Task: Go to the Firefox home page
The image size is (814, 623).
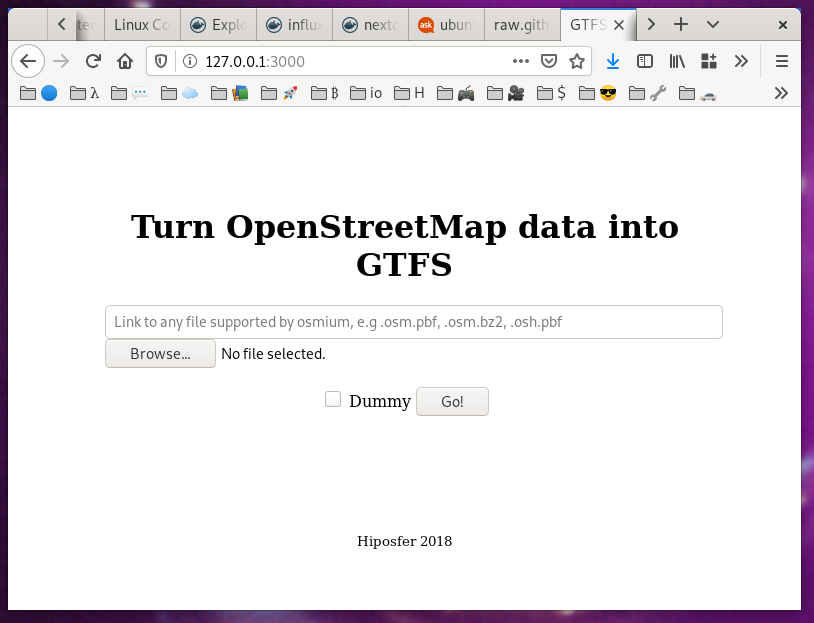Action: coord(125,61)
